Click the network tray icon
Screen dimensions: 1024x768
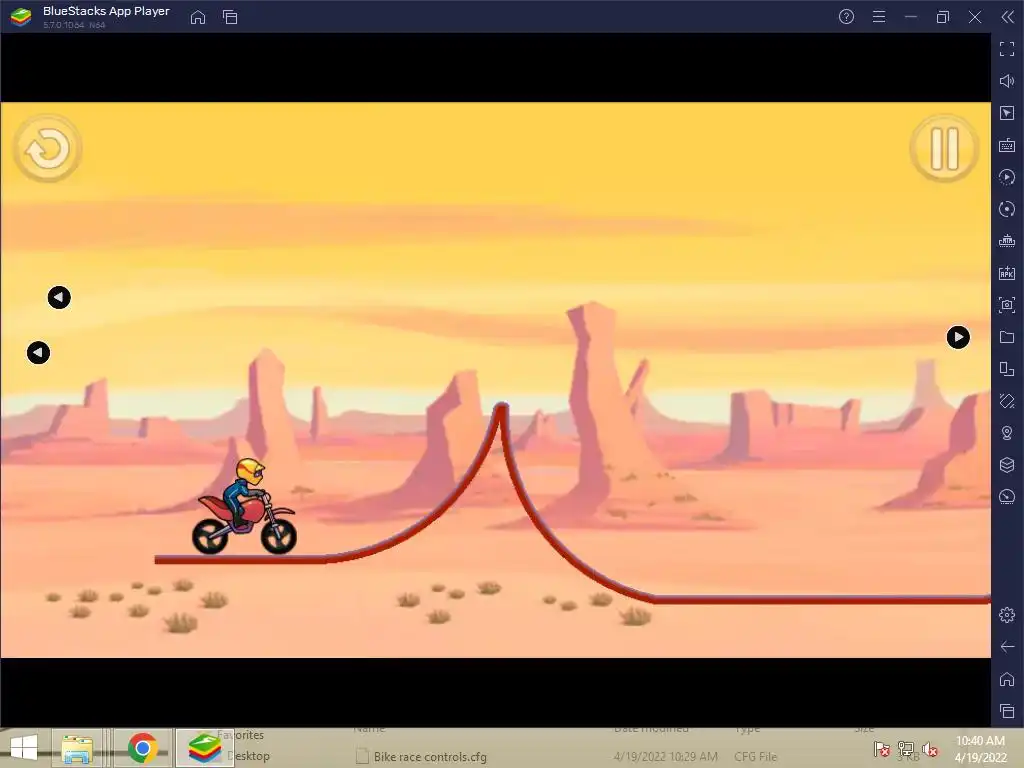906,749
